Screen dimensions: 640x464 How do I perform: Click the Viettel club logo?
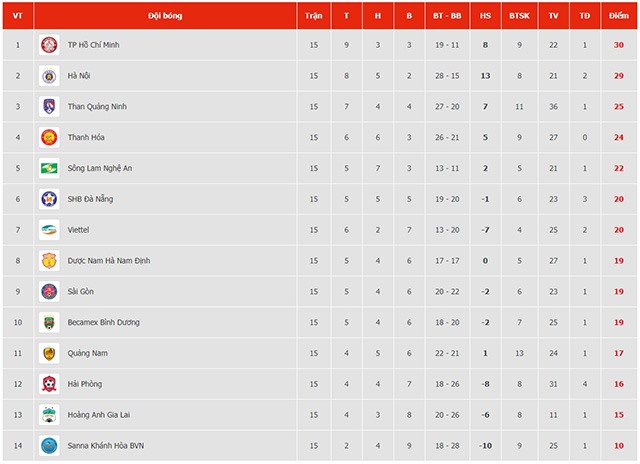point(49,230)
